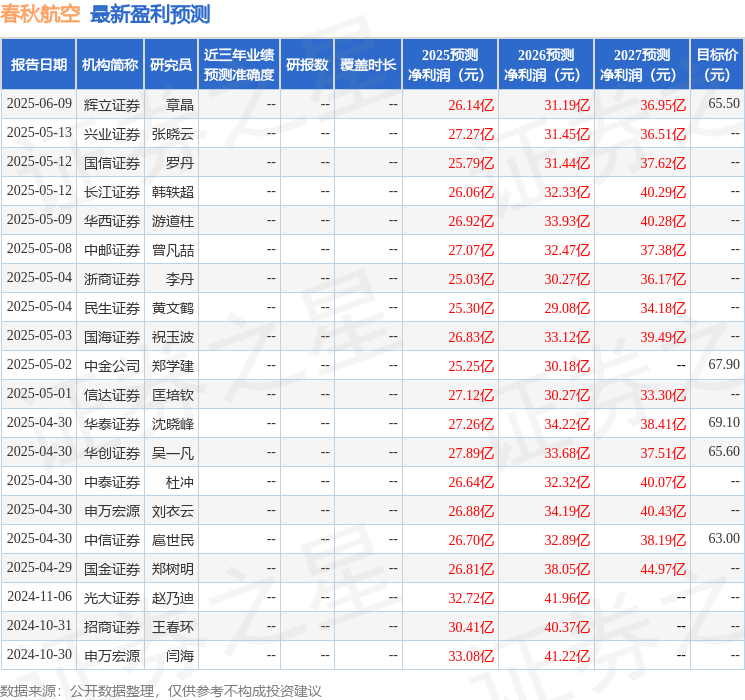Select 华西证券 institution cell

point(112,221)
